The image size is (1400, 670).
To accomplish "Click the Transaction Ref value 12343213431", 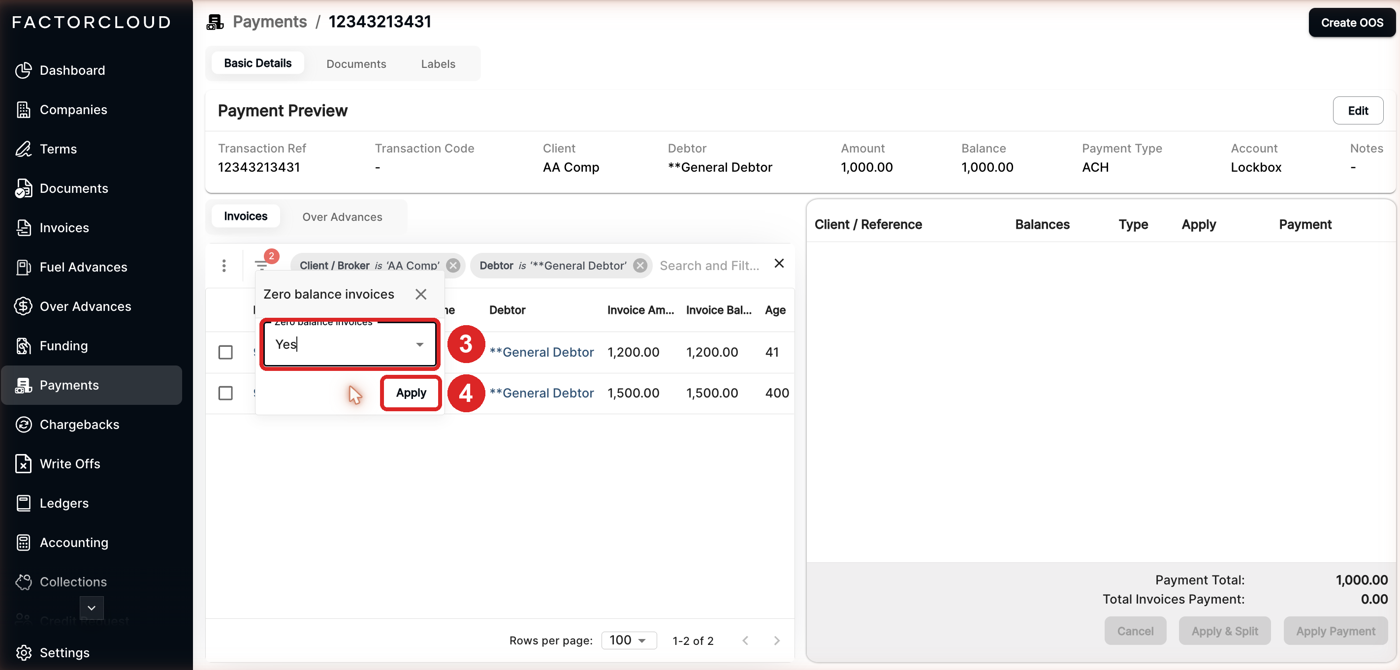I will 259,168.
